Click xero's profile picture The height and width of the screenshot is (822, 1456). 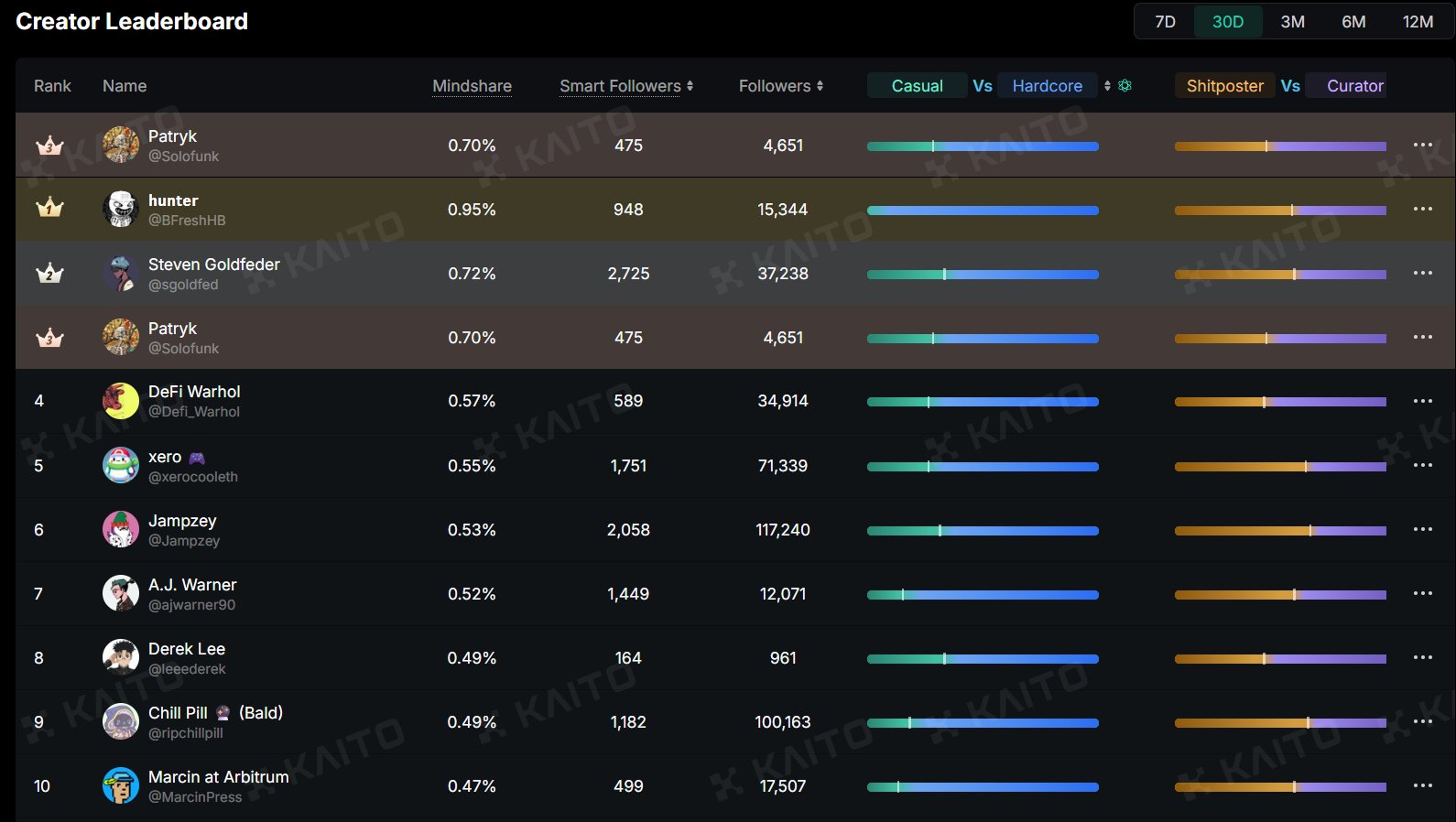121,465
